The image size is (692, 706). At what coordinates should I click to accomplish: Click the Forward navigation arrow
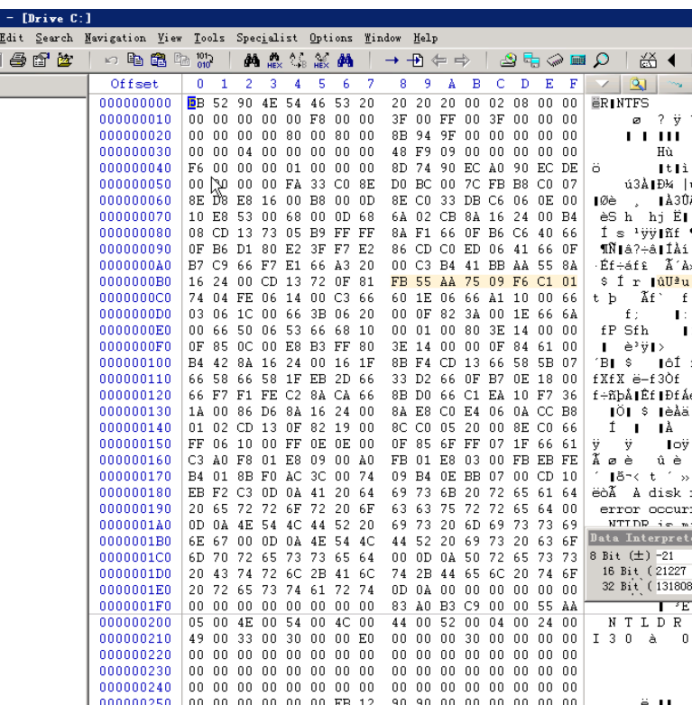462,60
